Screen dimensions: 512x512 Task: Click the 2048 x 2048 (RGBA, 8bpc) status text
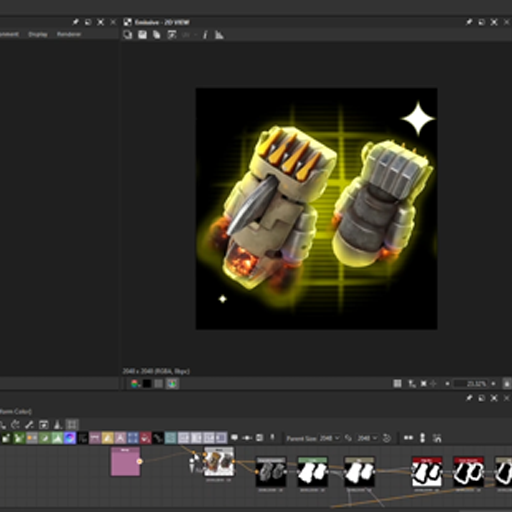tap(156, 371)
